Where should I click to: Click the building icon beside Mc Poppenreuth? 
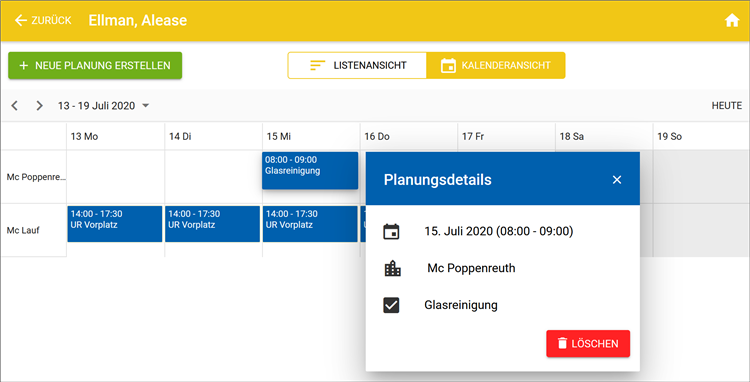coord(393,269)
